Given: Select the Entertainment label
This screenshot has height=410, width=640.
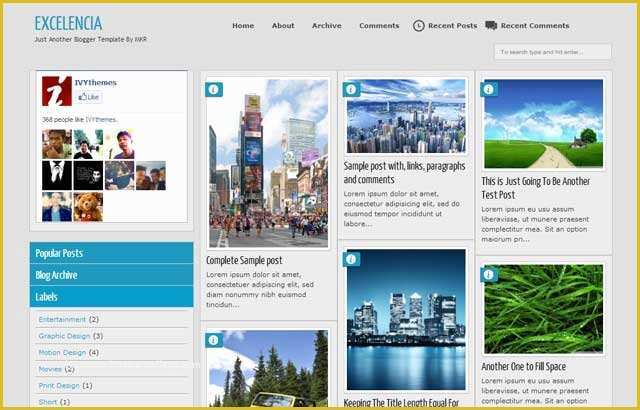Looking at the screenshot, I should pyautogui.click(x=62, y=319).
